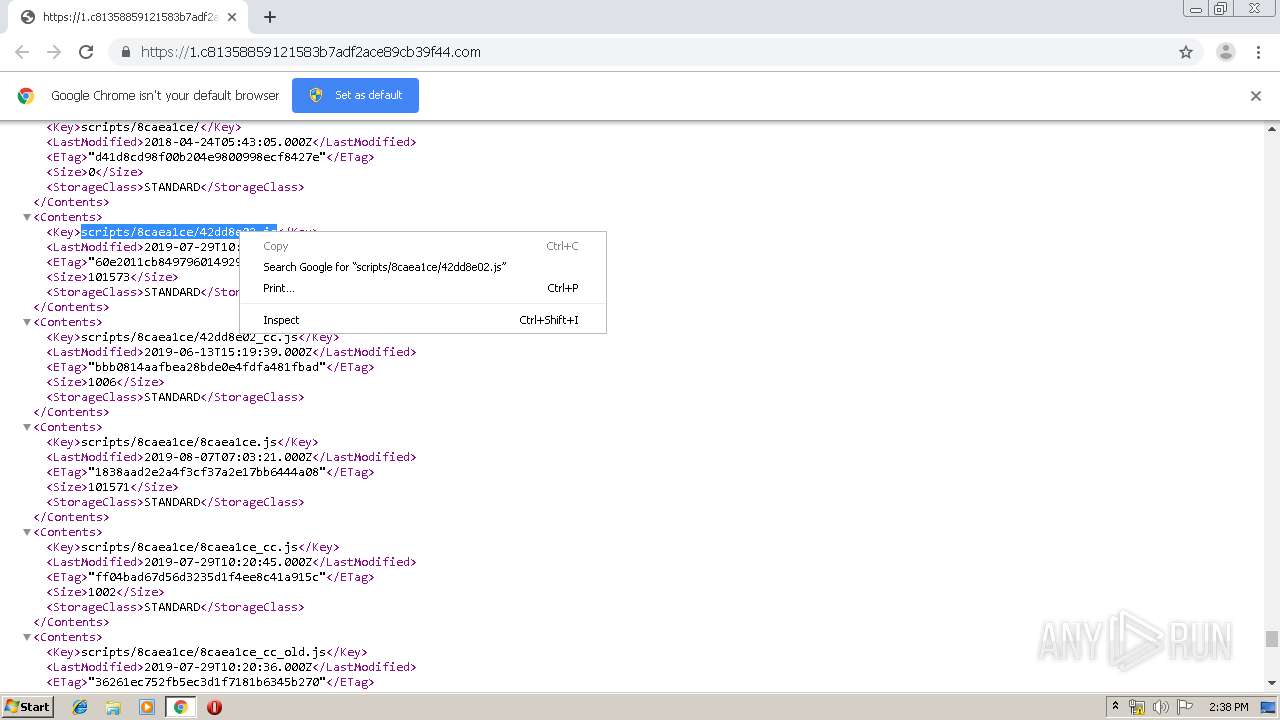Viewport: 1280px width, 720px height.
Task: Click Set as default button
Action: pos(355,95)
